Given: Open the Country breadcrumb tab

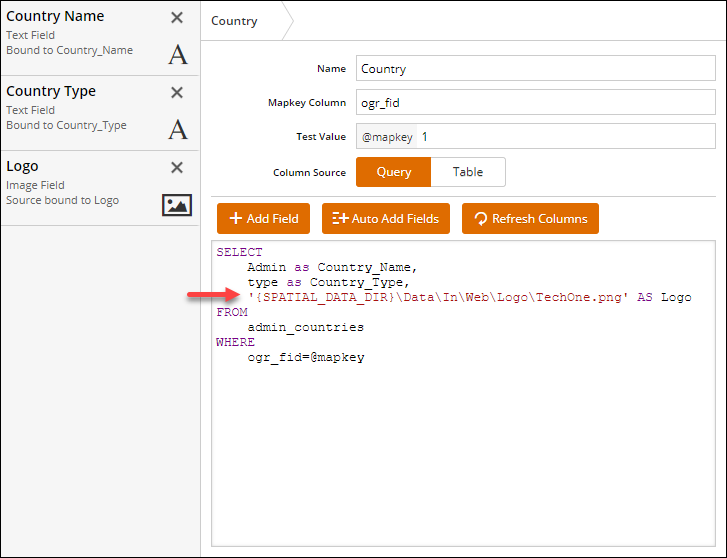Looking at the screenshot, I should (x=236, y=21).
